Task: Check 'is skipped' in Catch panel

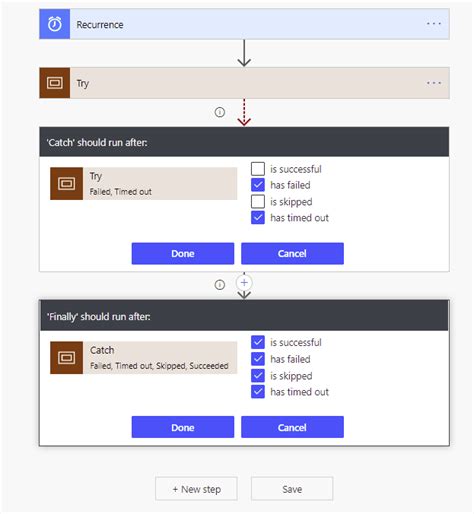Action: point(258,201)
